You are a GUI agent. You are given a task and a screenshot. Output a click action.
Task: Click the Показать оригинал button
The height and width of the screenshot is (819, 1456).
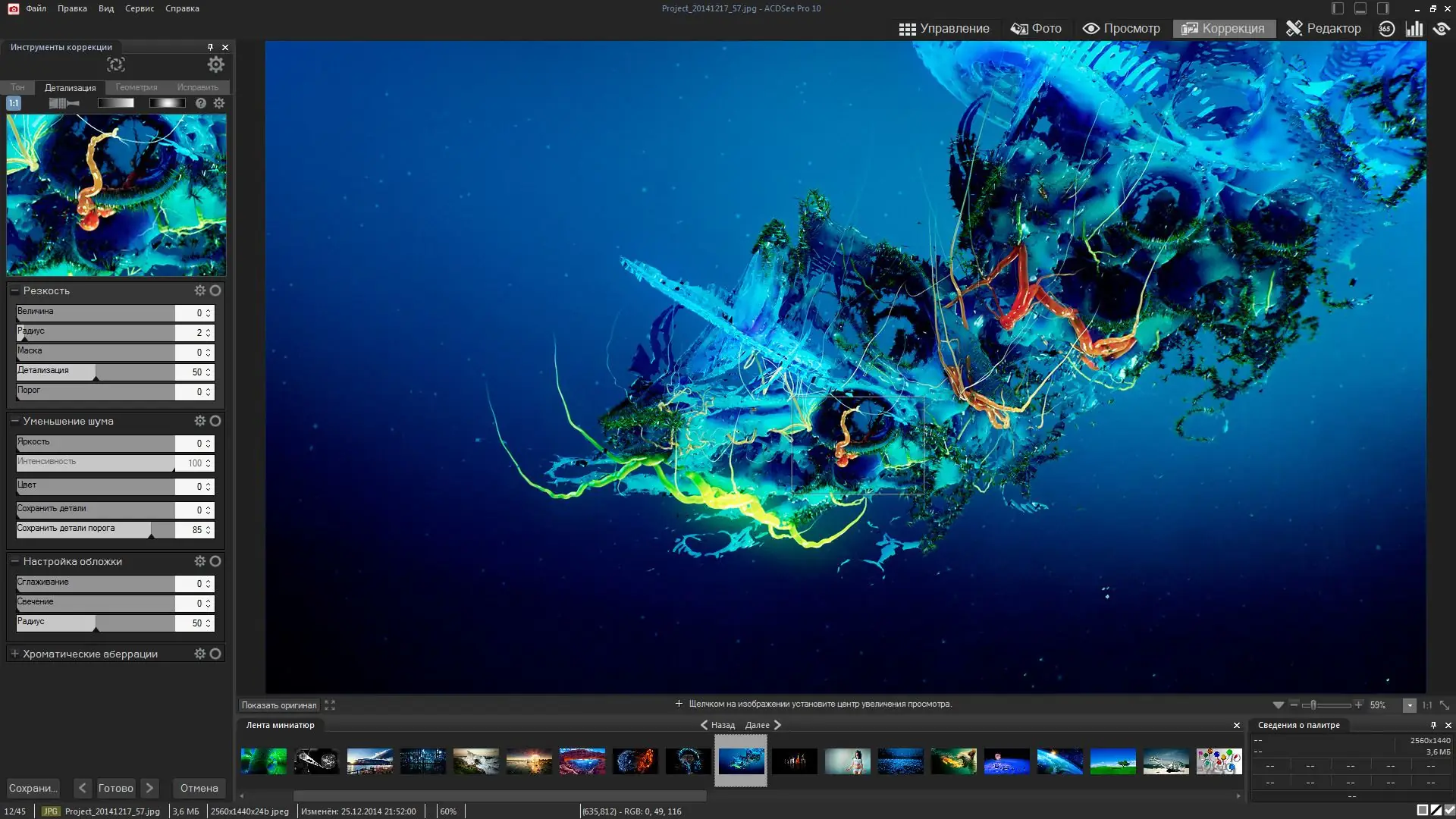point(279,705)
